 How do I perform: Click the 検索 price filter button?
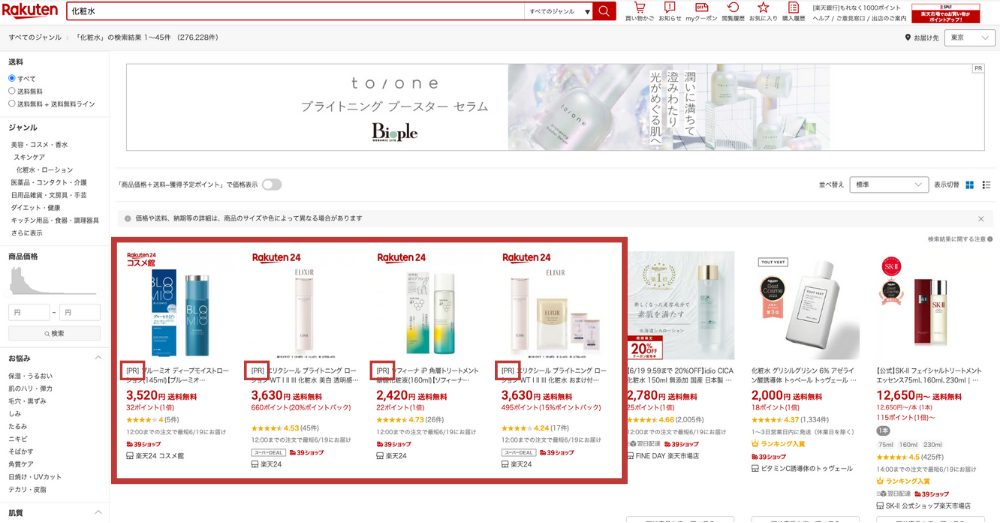[x=54, y=333]
